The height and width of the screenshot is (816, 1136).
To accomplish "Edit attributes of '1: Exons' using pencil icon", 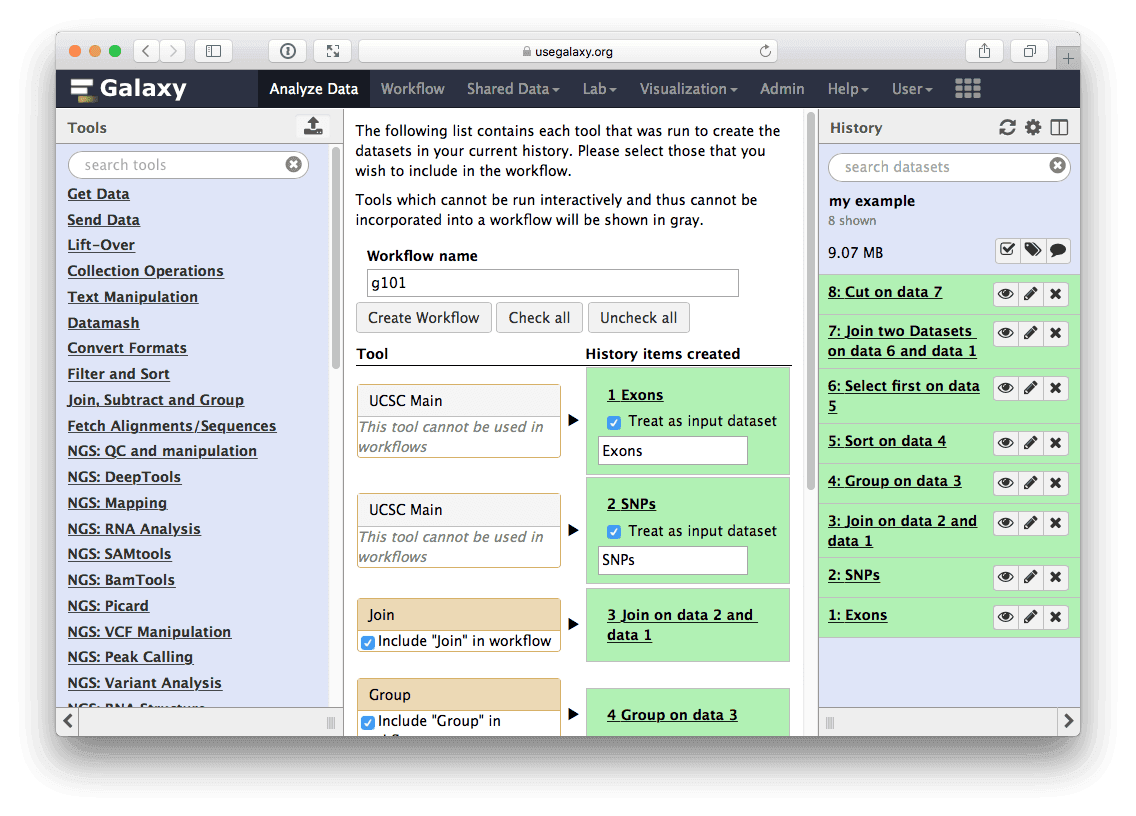I will click(x=1031, y=617).
